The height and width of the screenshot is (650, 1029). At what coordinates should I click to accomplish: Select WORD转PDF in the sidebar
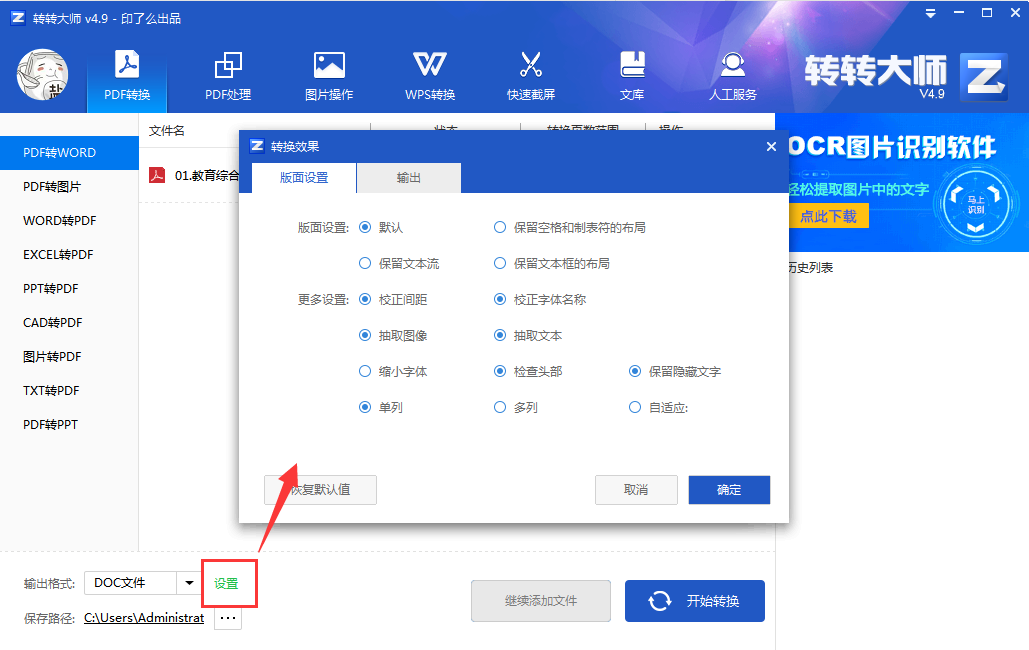tap(69, 221)
